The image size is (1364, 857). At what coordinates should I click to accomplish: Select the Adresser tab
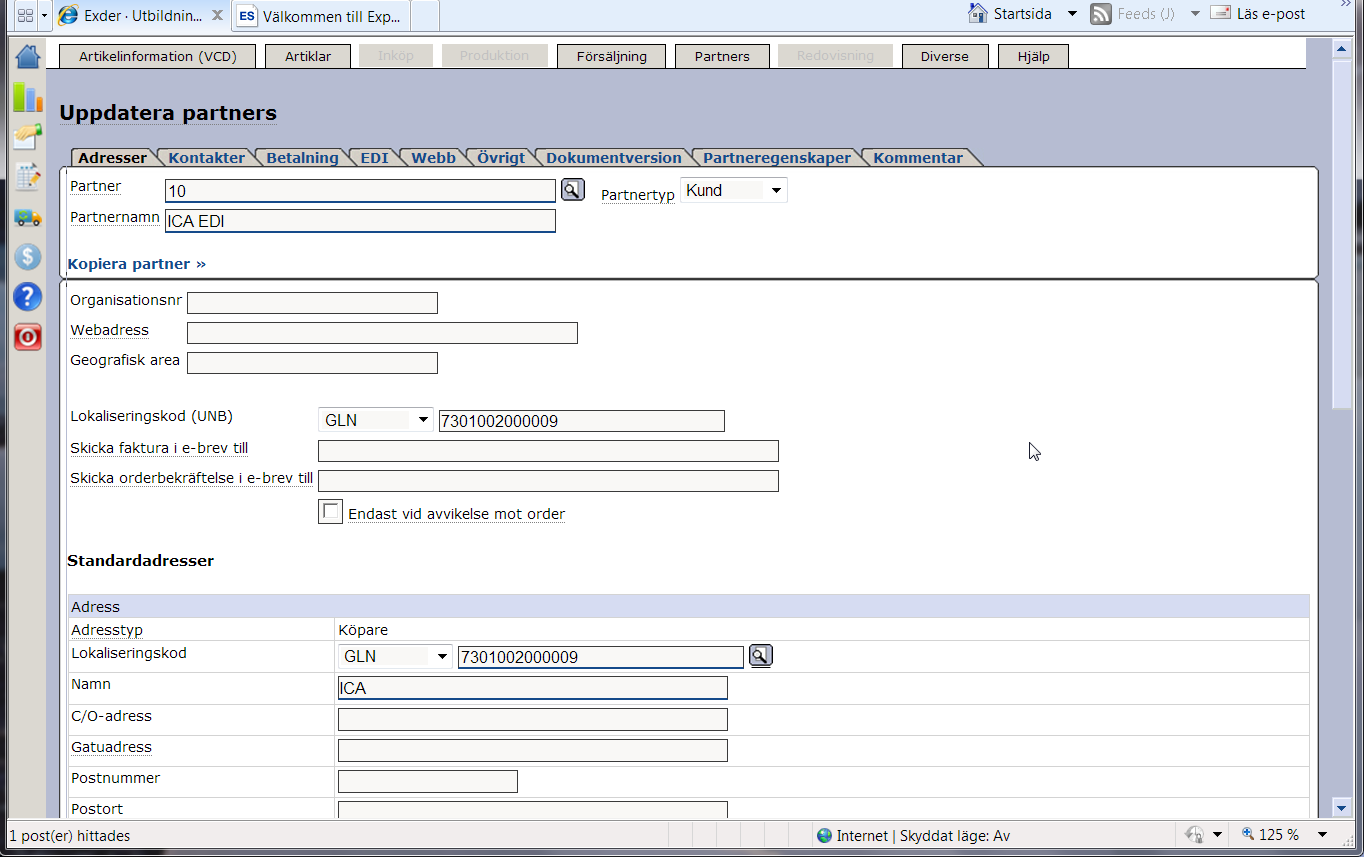(112, 157)
